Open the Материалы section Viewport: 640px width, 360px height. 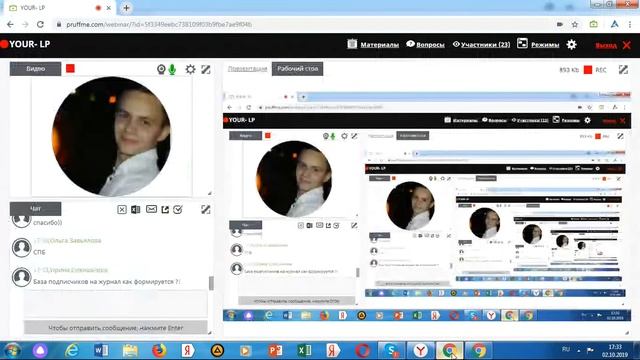pyautogui.click(x=373, y=44)
